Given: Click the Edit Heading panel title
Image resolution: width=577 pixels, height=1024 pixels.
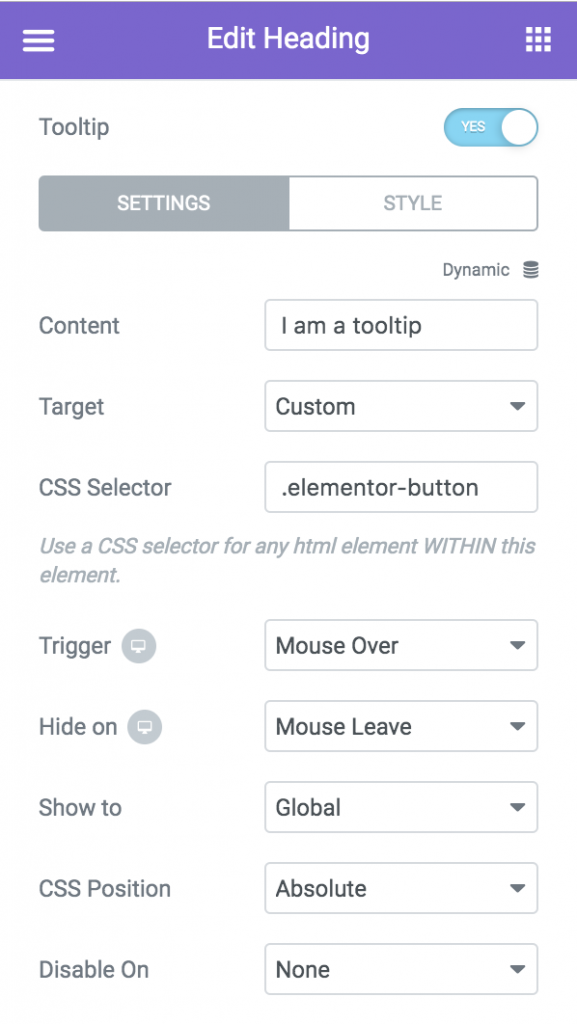Looking at the screenshot, I should coord(288,39).
